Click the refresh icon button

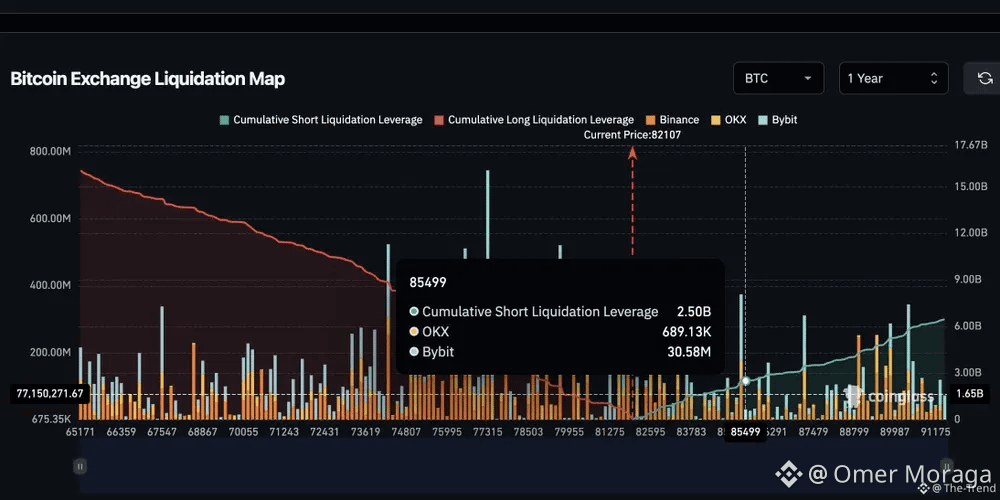985,78
